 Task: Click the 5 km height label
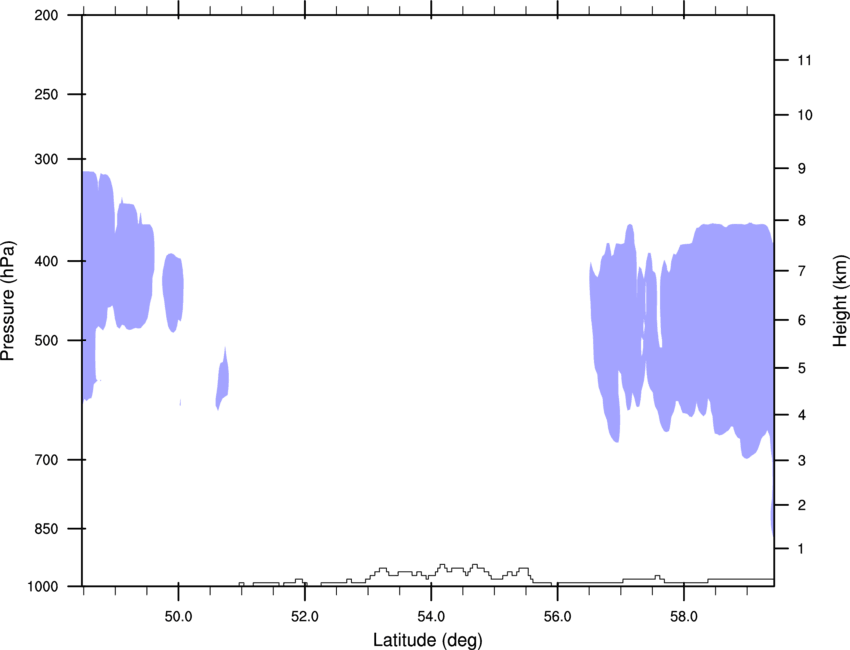802,368
